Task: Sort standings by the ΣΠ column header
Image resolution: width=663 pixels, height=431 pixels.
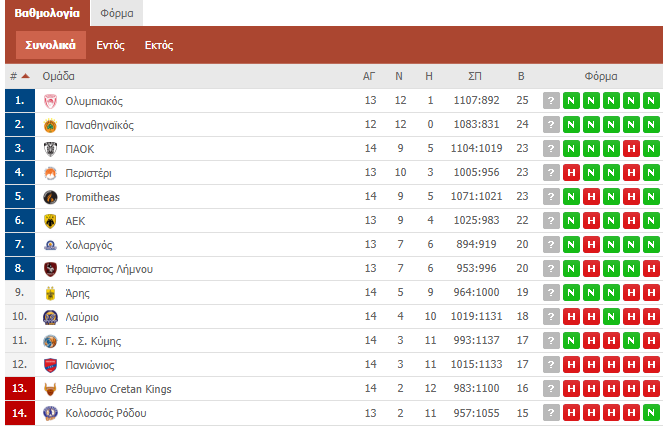Action: (475, 76)
